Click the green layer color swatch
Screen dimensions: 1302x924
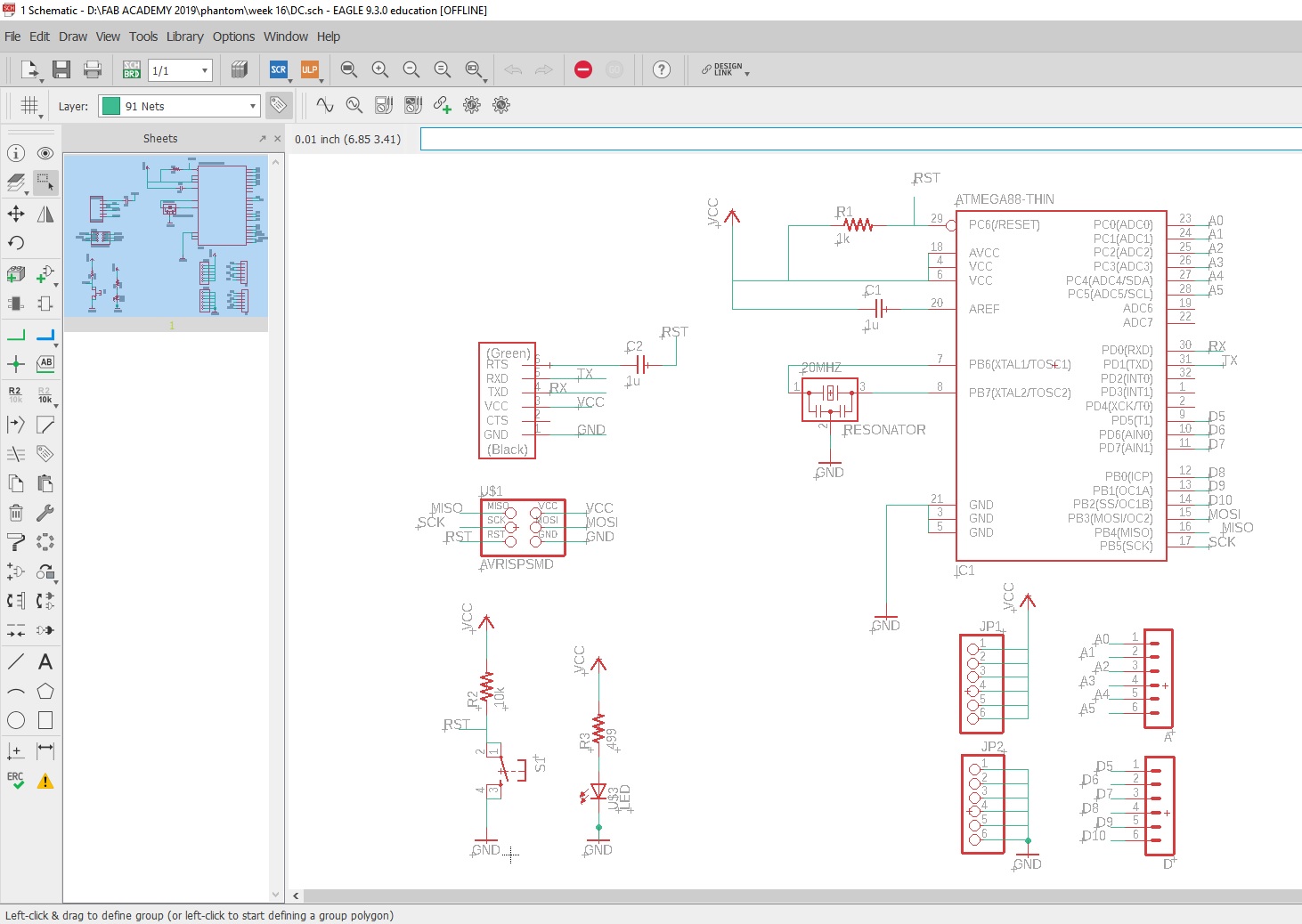click(x=111, y=106)
